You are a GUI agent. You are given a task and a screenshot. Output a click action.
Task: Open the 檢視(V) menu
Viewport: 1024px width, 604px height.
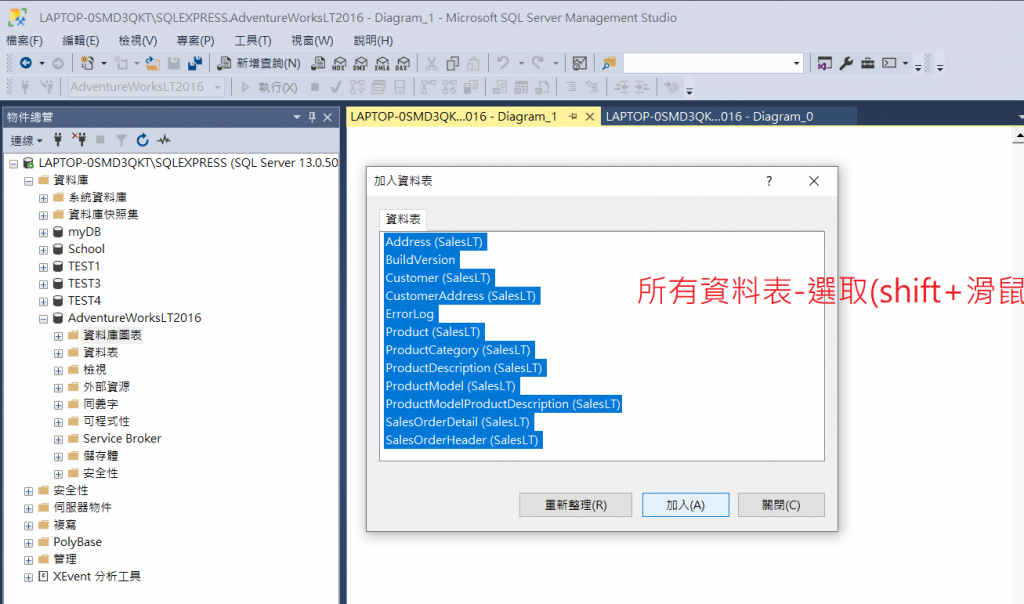[138, 40]
